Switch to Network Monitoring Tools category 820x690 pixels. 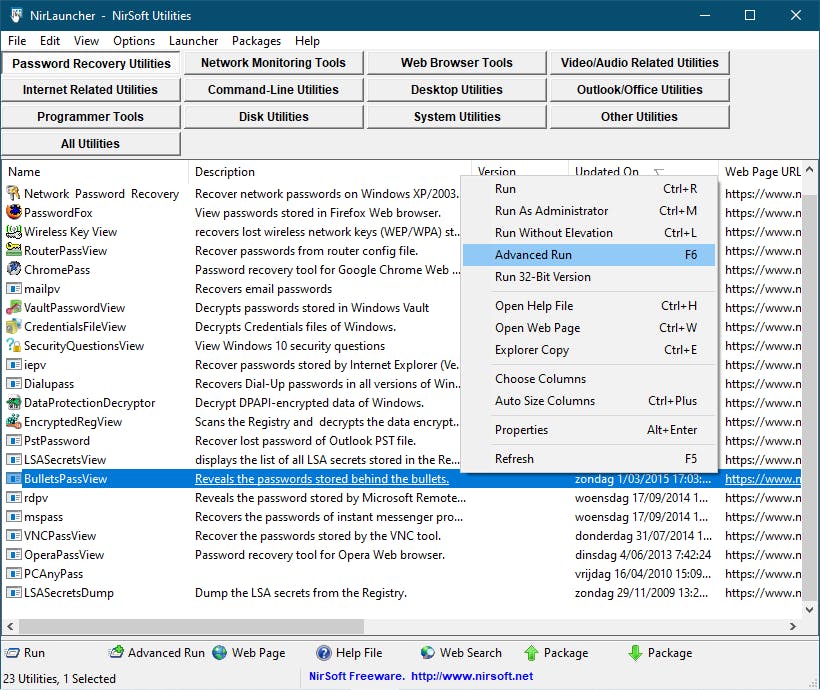[x=274, y=63]
